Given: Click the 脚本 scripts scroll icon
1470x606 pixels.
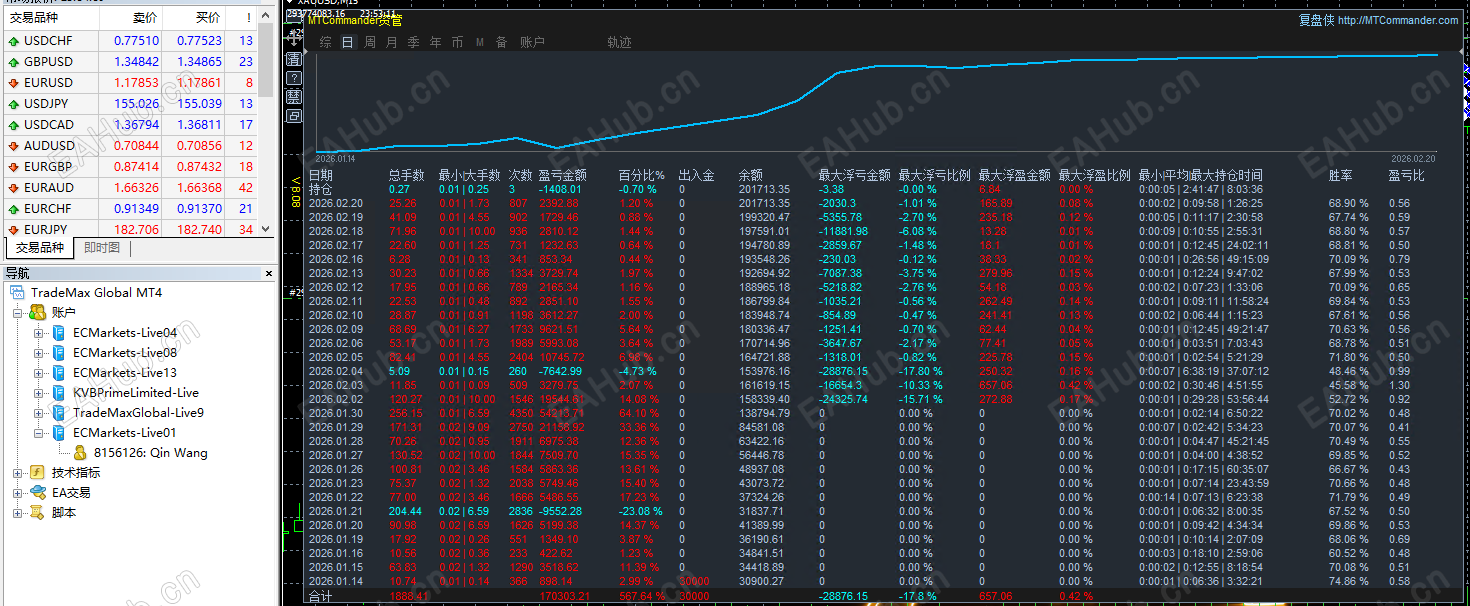Looking at the screenshot, I should click(x=37, y=512).
